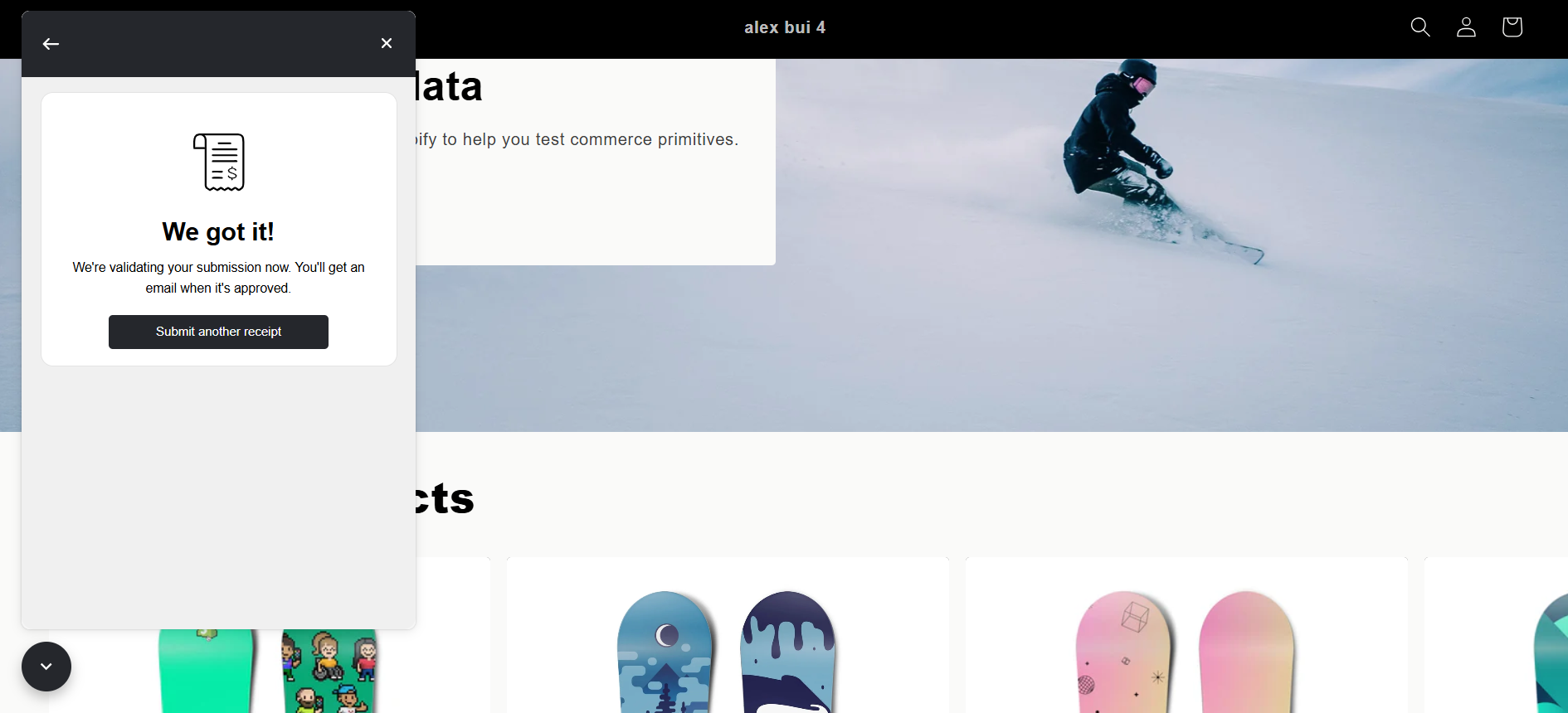Click the back arrow in receipt panel
This screenshot has height=713, width=1568.
51,44
